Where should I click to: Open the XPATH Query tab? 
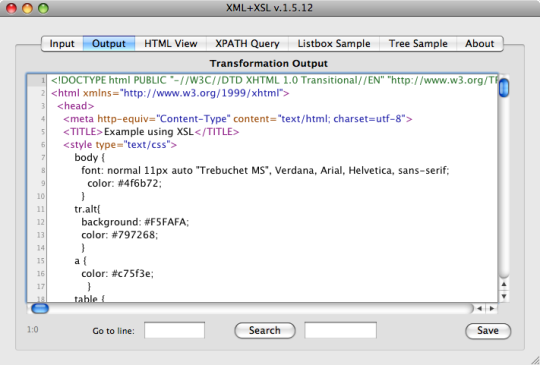pos(247,44)
